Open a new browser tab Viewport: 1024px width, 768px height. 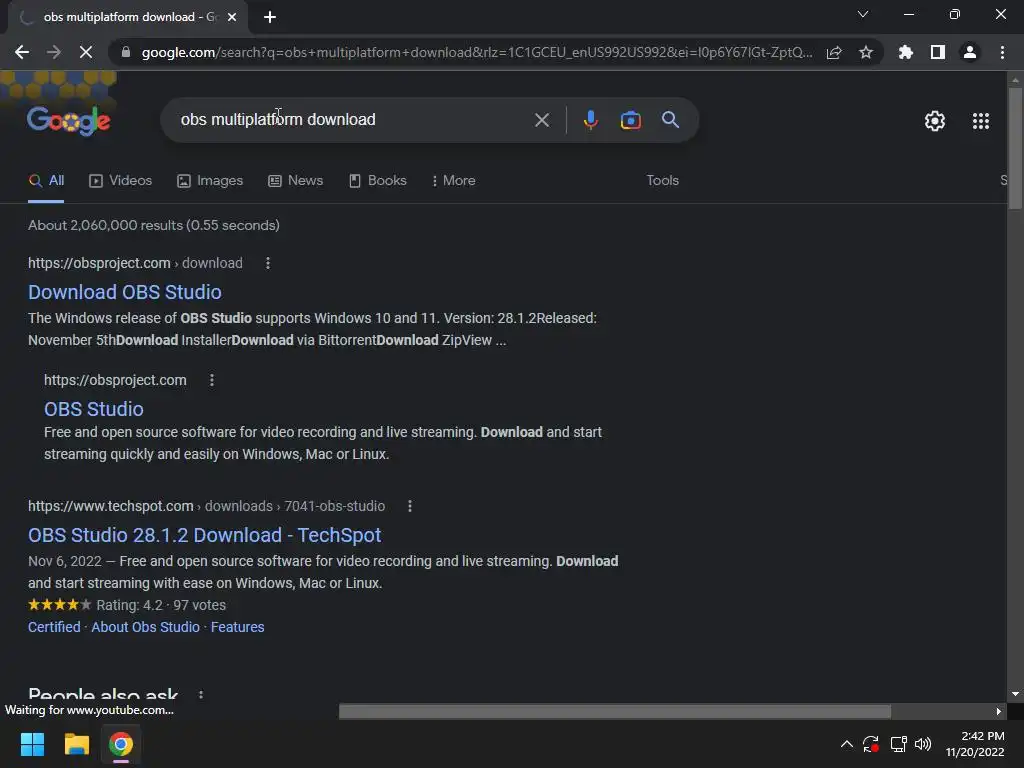point(270,17)
